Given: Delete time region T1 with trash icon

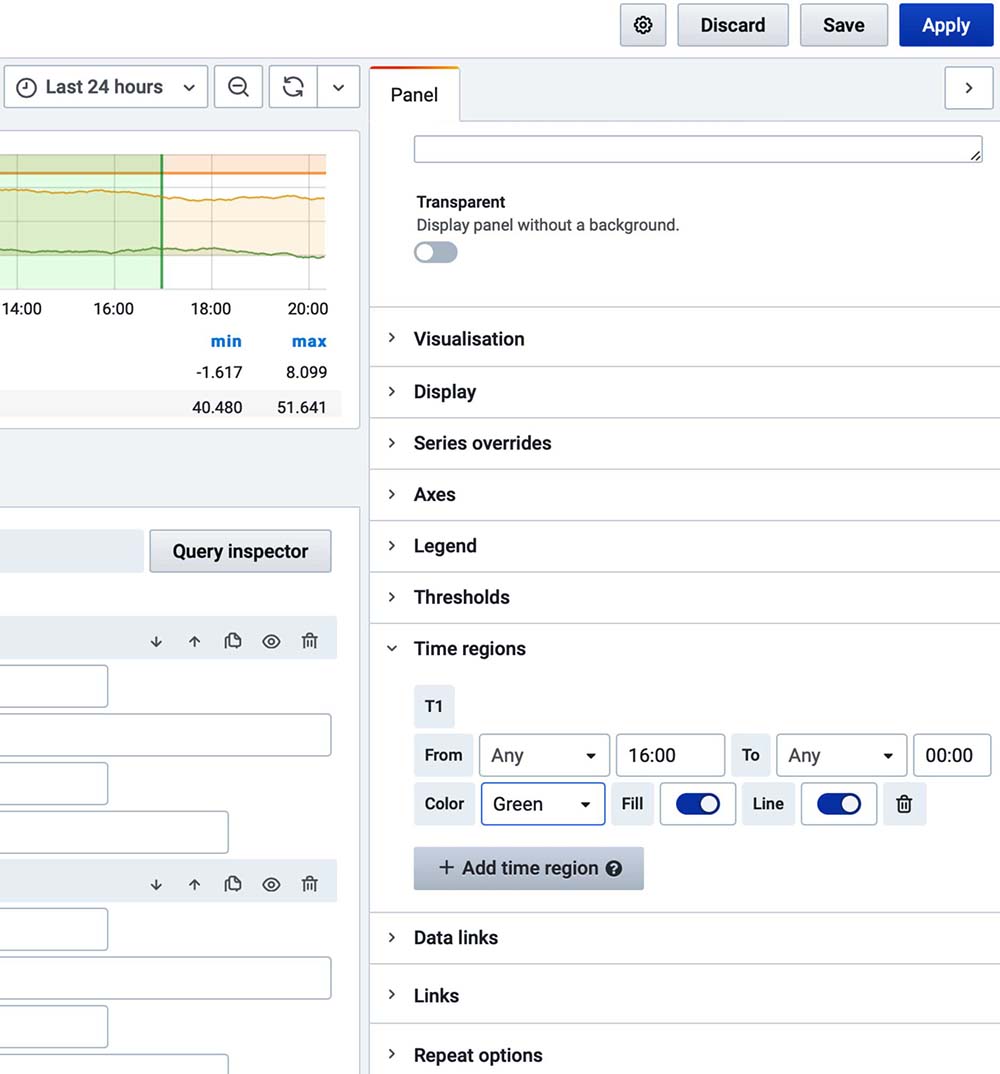Looking at the screenshot, I should pos(904,804).
